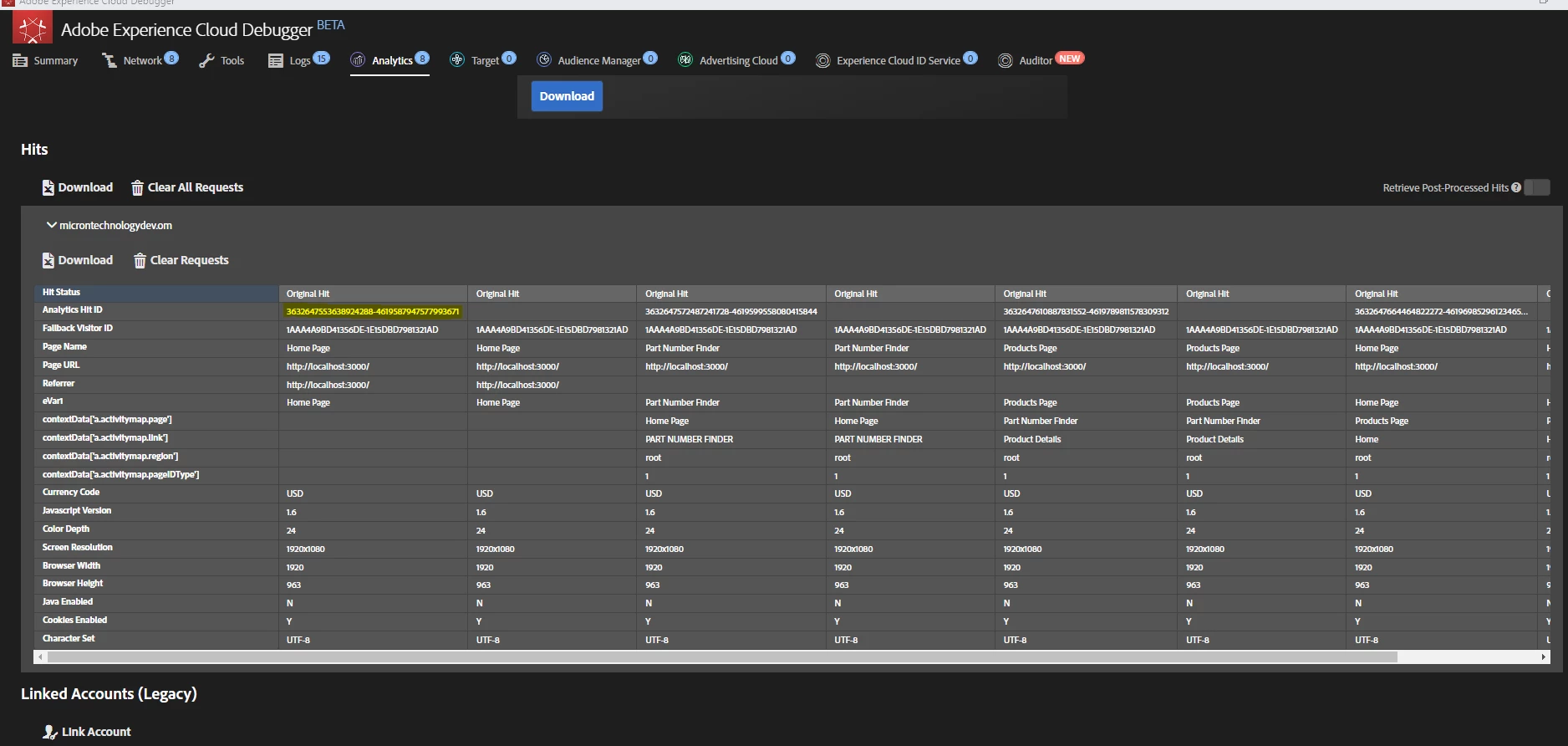Image resolution: width=1568 pixels, height=746 pixels.
Task: Click the Page URL row label
Action: click(61, 365)
